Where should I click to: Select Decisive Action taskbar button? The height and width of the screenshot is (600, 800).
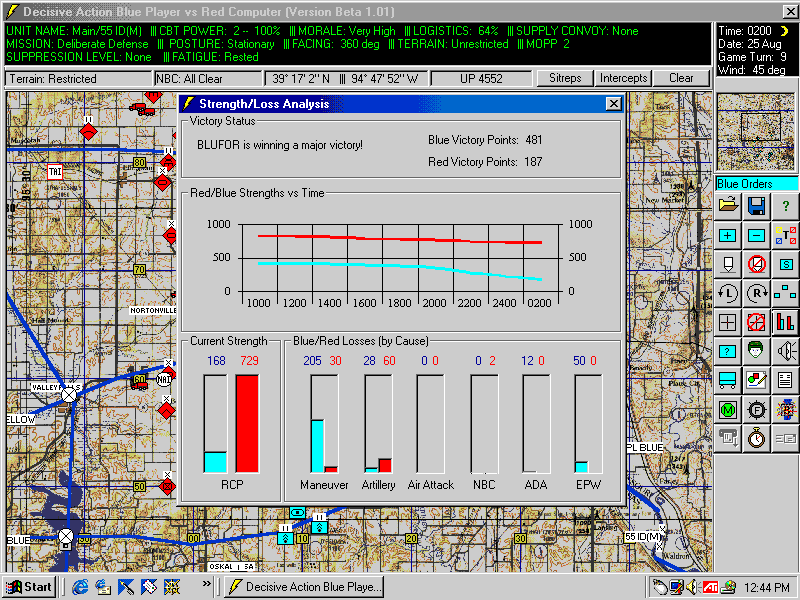[304, 587]
